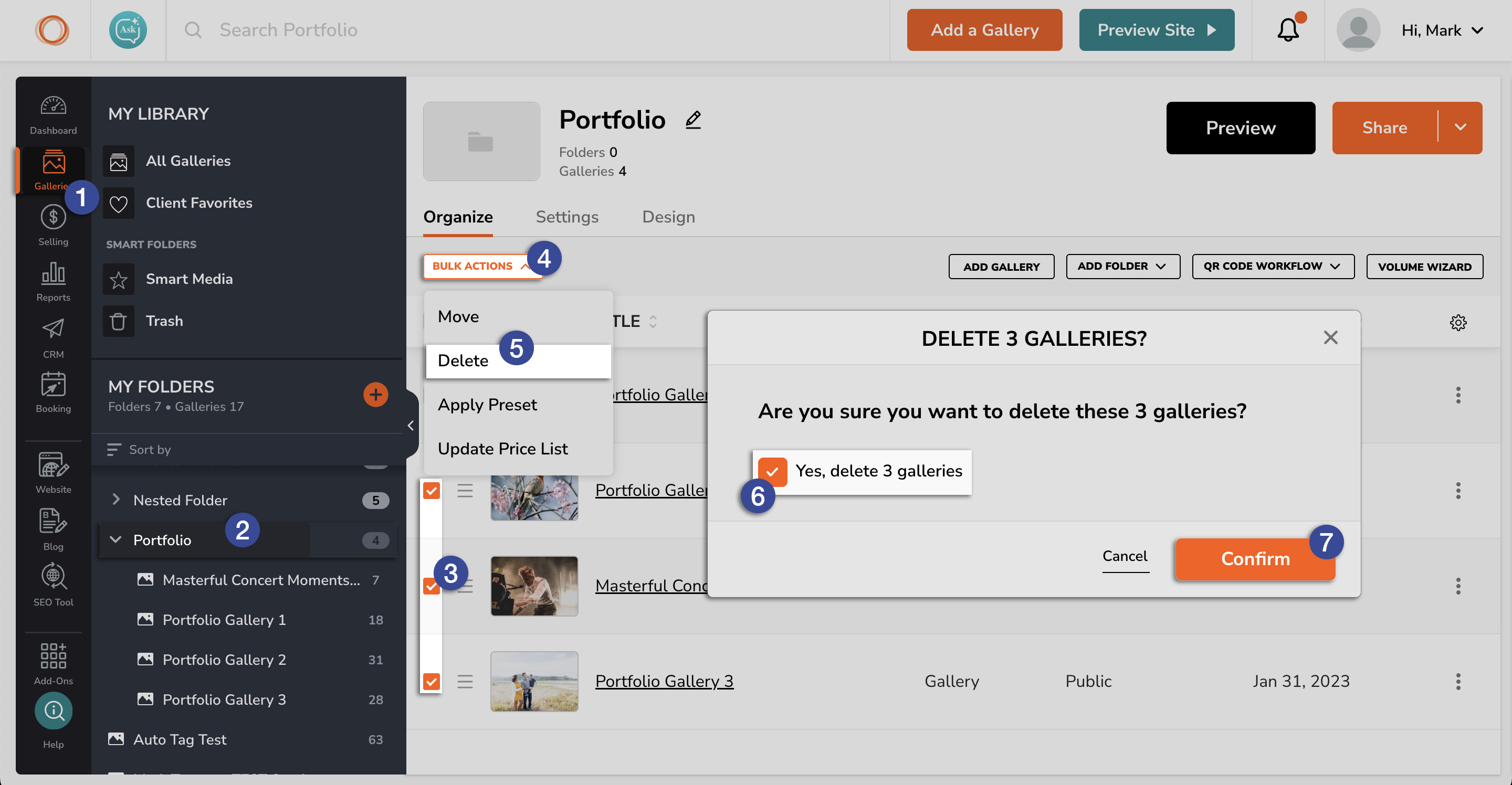The width and height of the screenshot is (1512, 785).
Task: Open the Add Folder dropdown
Action: 1123,267
